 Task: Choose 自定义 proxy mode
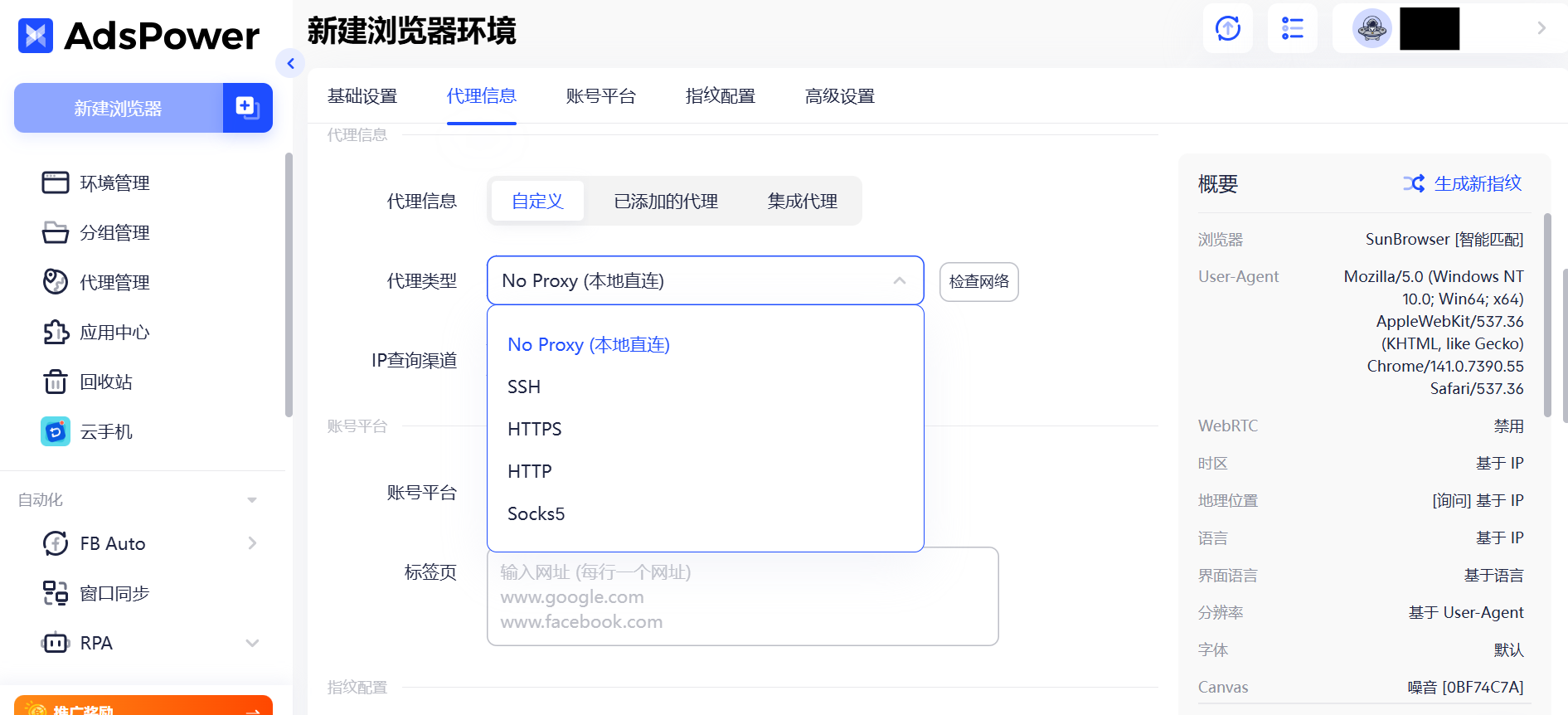[x=537, y=201]
